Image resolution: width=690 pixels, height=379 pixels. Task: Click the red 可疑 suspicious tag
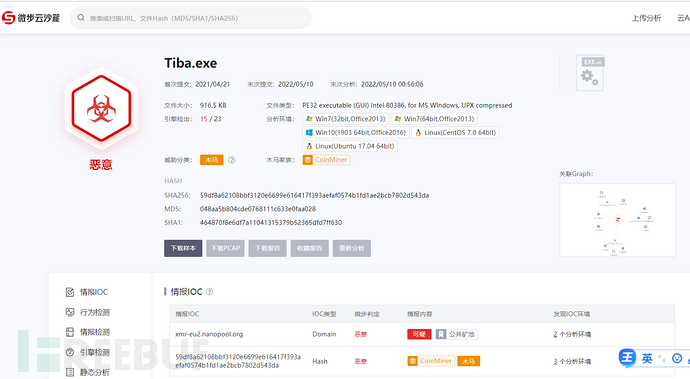(x=419, y=334)
